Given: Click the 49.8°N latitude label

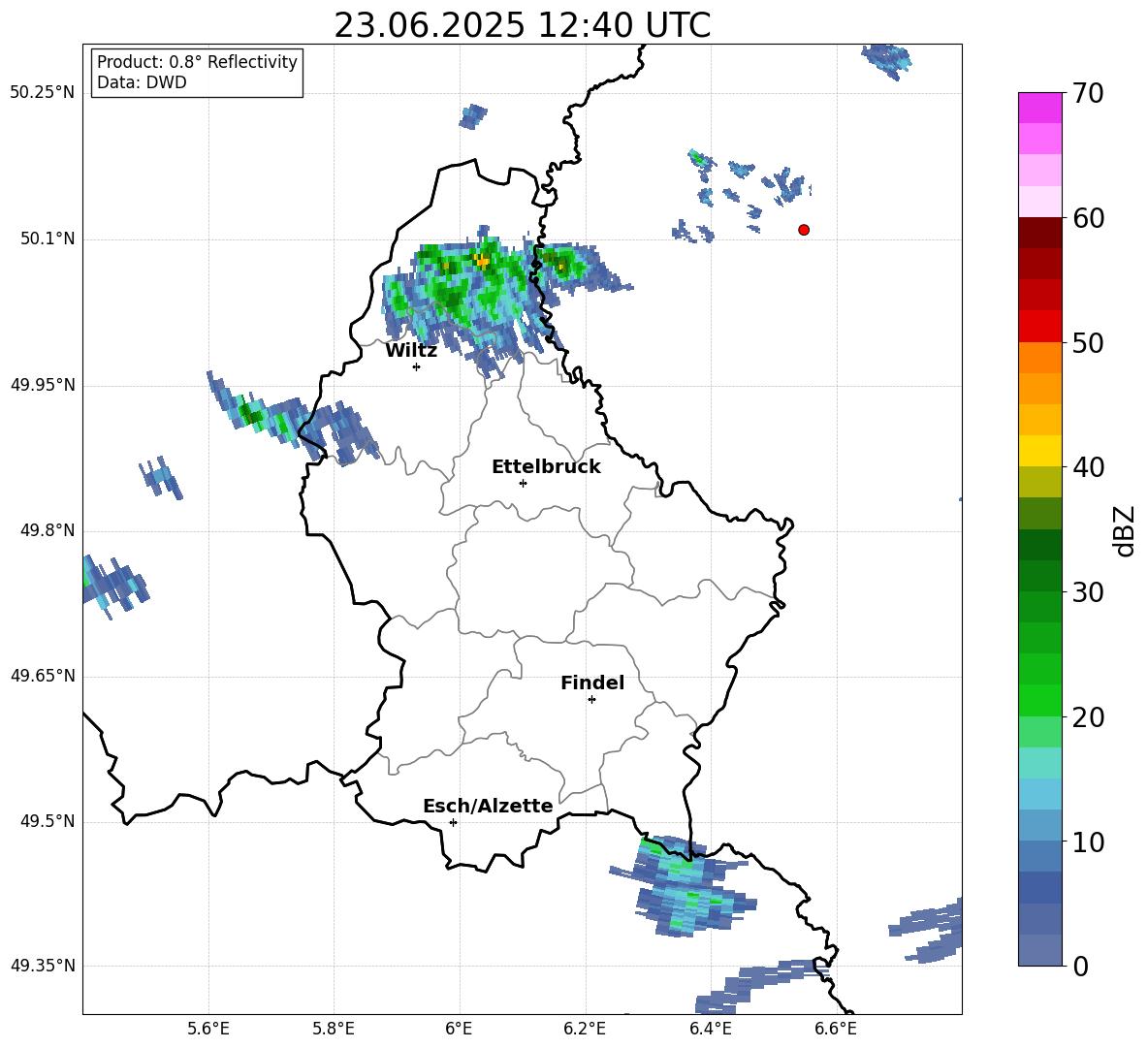Looking at the screenshot, I should click(x=48, y=530).
